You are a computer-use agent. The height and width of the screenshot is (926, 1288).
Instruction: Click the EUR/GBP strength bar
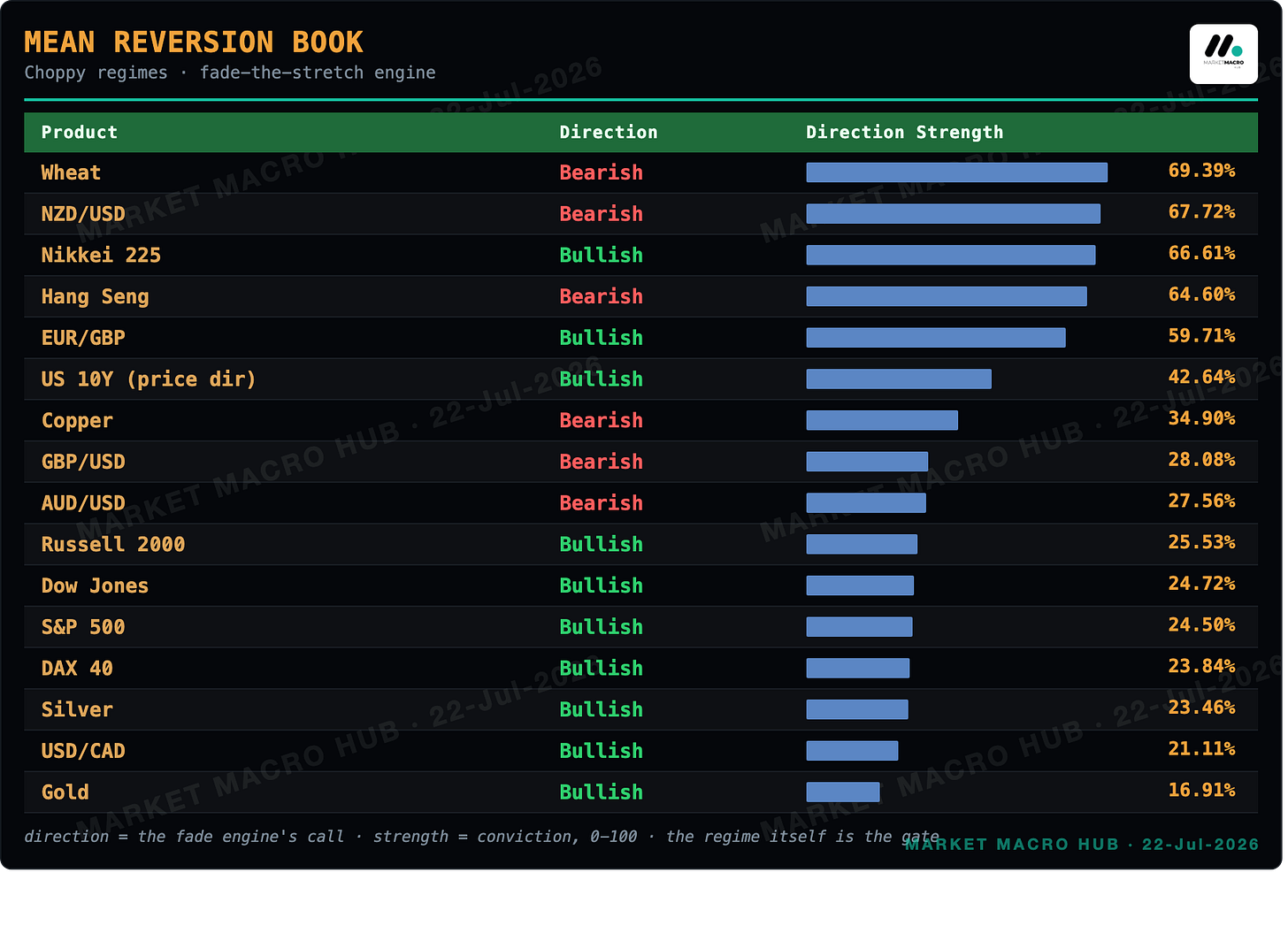tap(936, 338)
